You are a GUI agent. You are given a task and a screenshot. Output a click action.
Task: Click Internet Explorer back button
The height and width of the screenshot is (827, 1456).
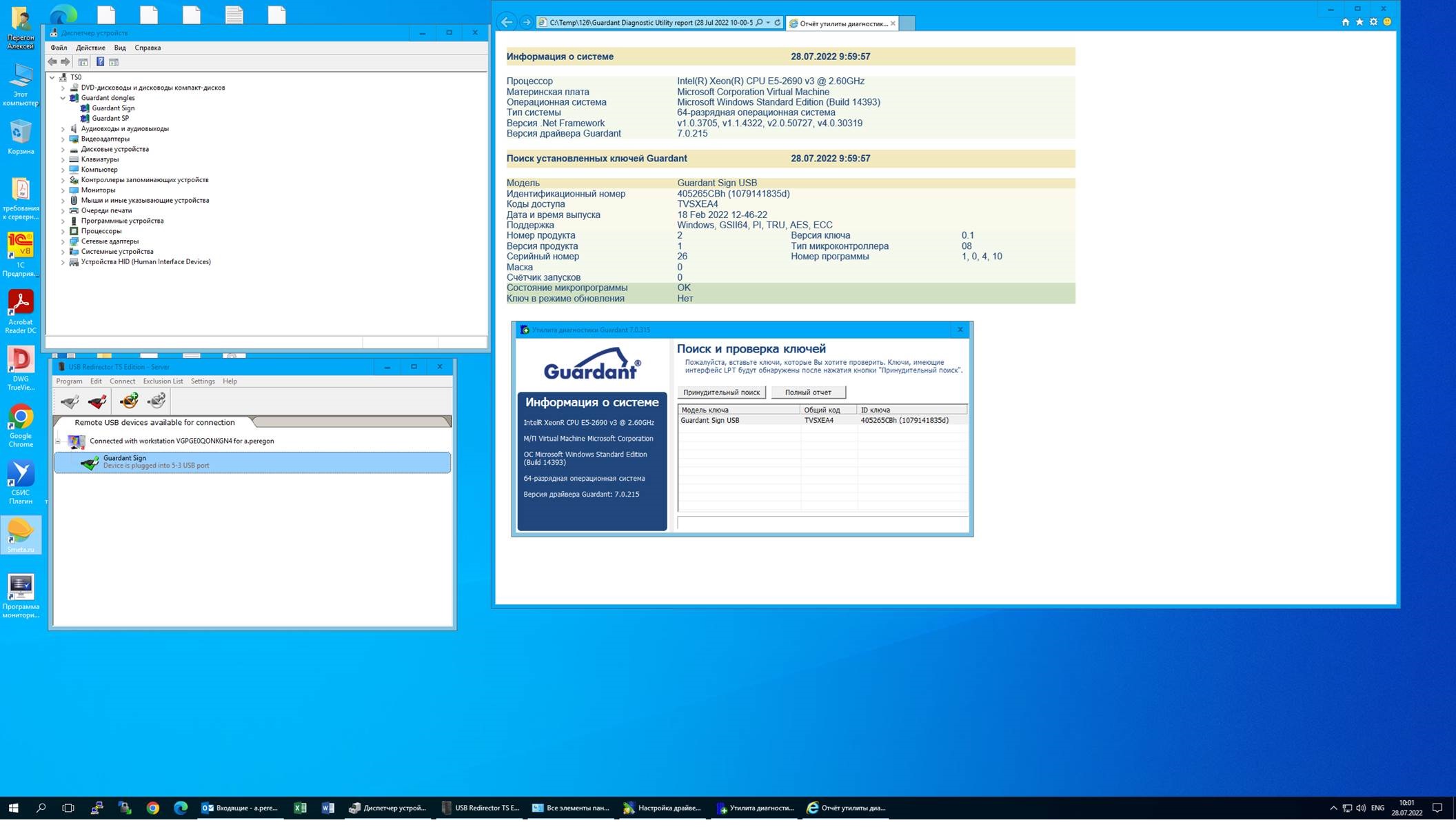[507, 22]
